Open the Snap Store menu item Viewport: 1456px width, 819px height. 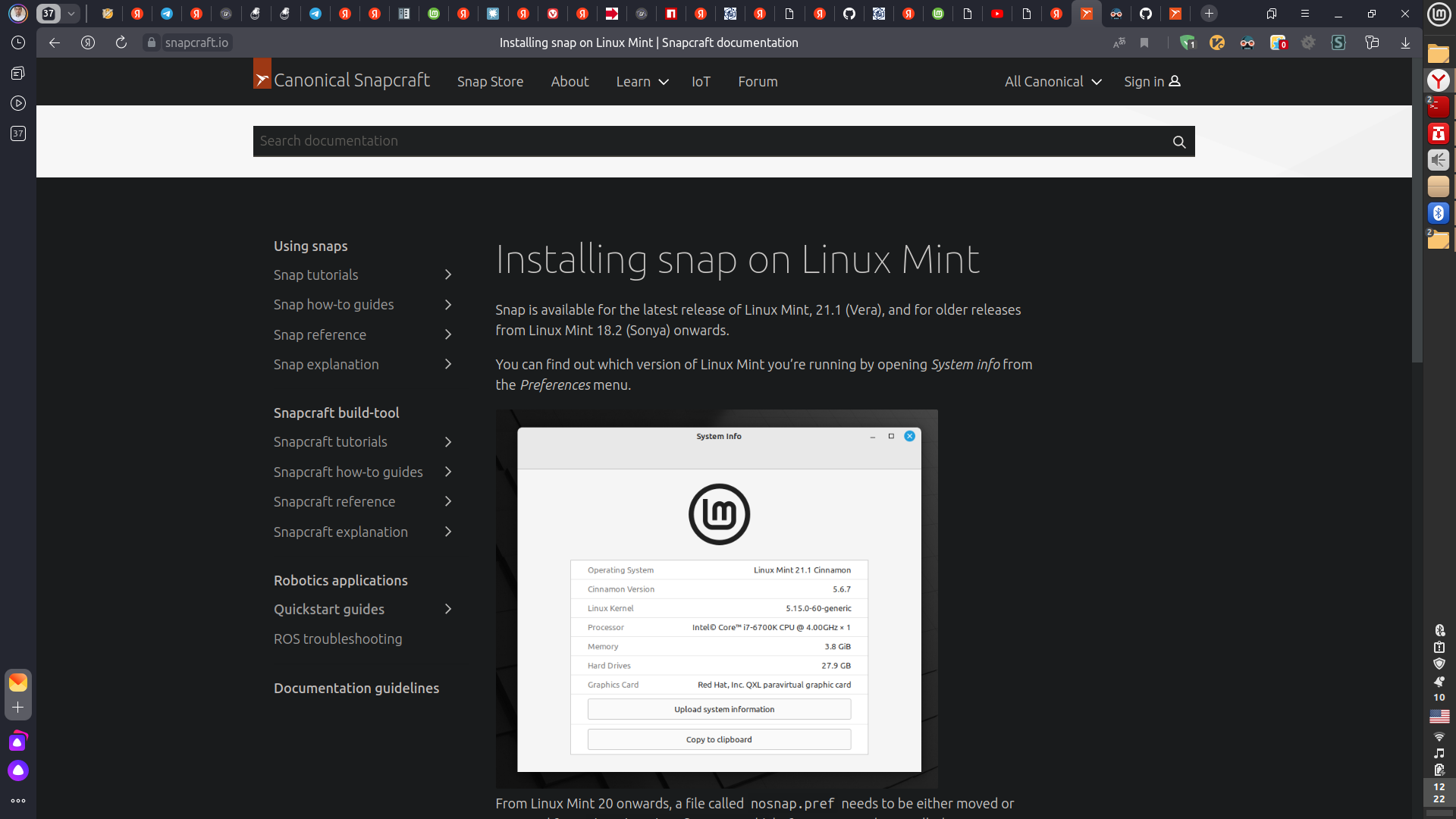click(490, 82)
